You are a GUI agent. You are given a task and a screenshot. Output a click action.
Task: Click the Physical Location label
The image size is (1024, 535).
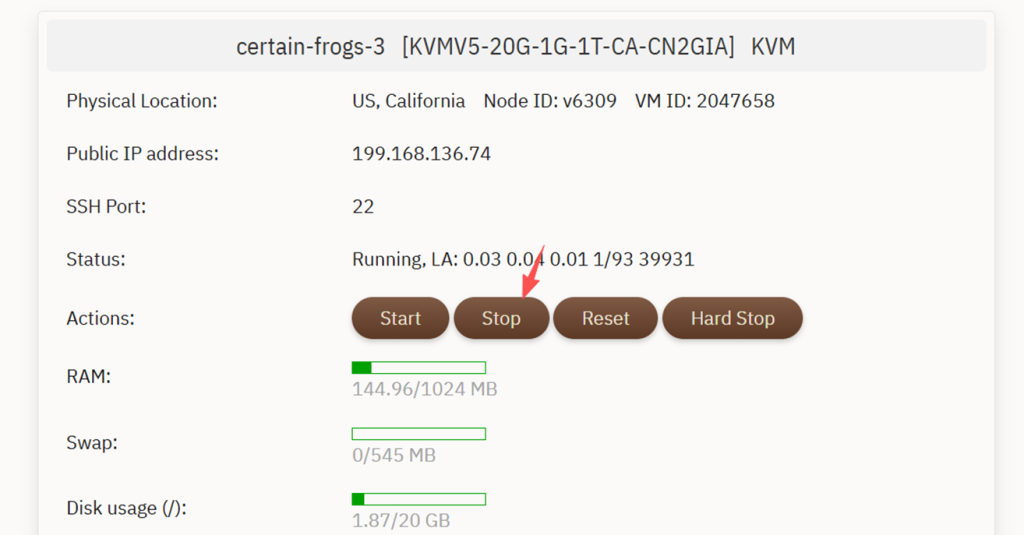pos(141,101)
